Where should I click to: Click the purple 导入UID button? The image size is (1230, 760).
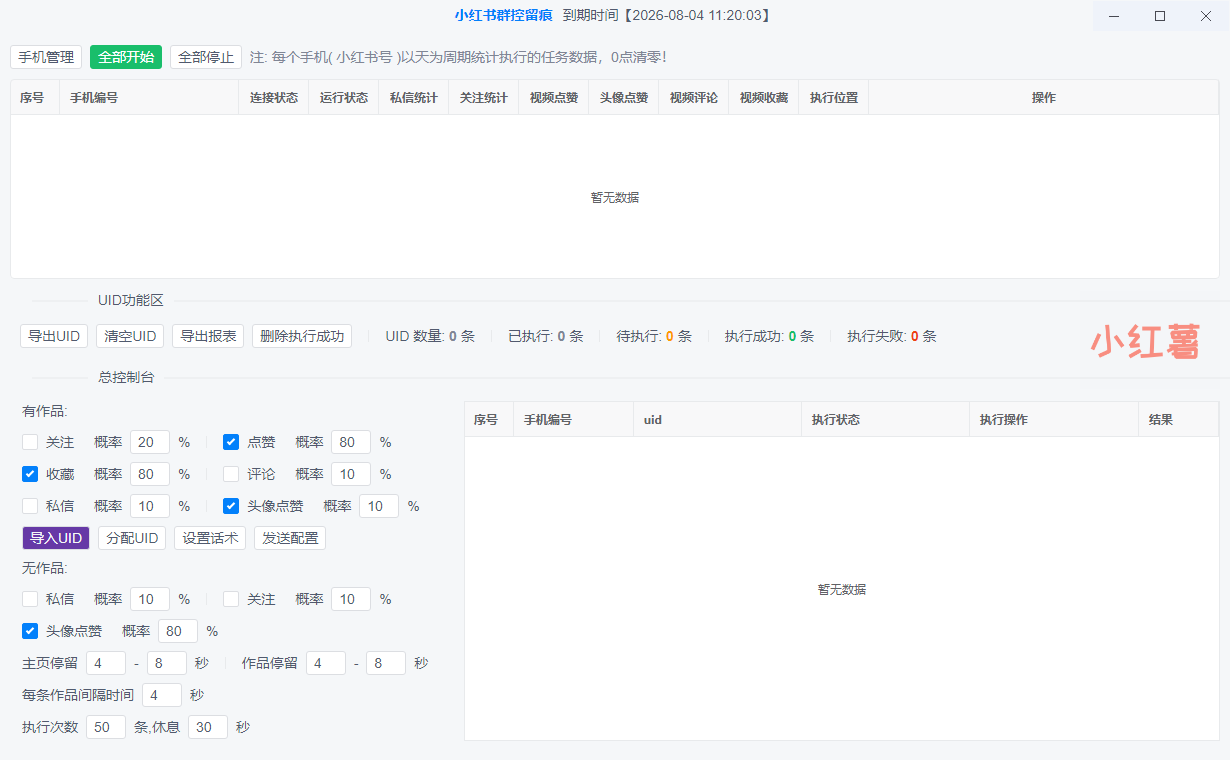click(x=56, y=538)
